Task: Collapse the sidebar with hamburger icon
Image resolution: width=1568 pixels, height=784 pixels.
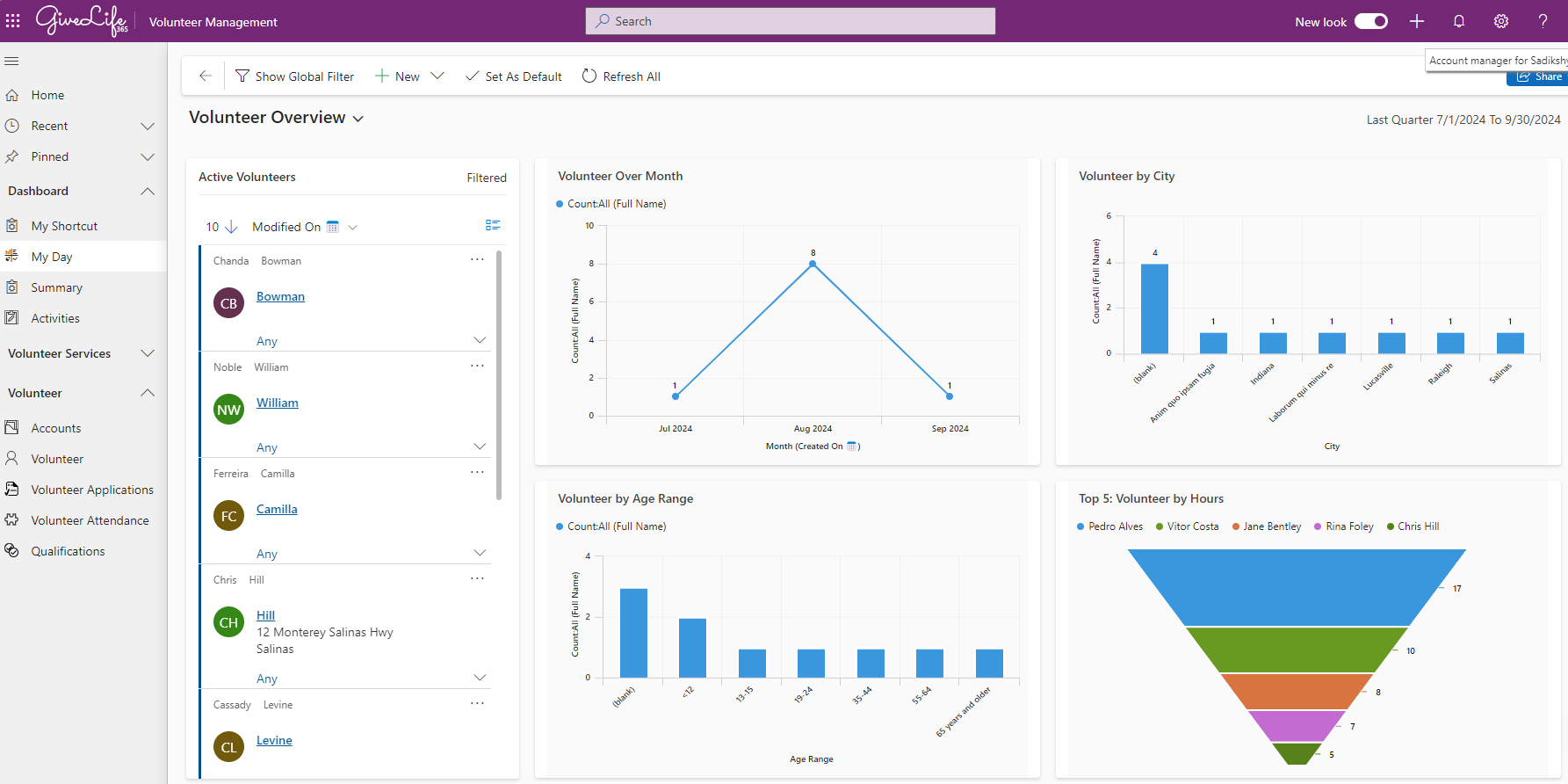Action: pyautogui.click(x=12, y=62)
